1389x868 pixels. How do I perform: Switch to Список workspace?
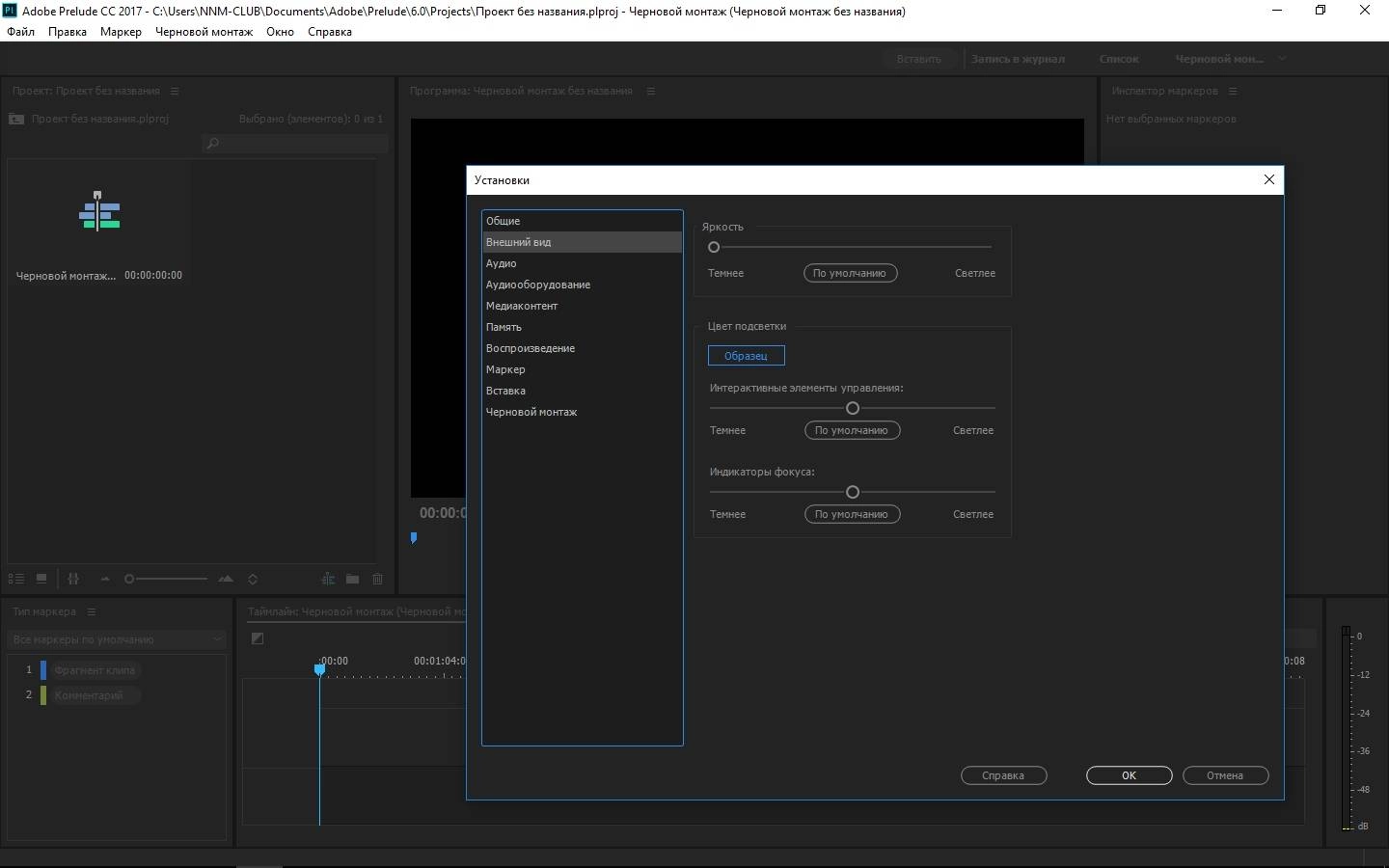[1119, 59]
